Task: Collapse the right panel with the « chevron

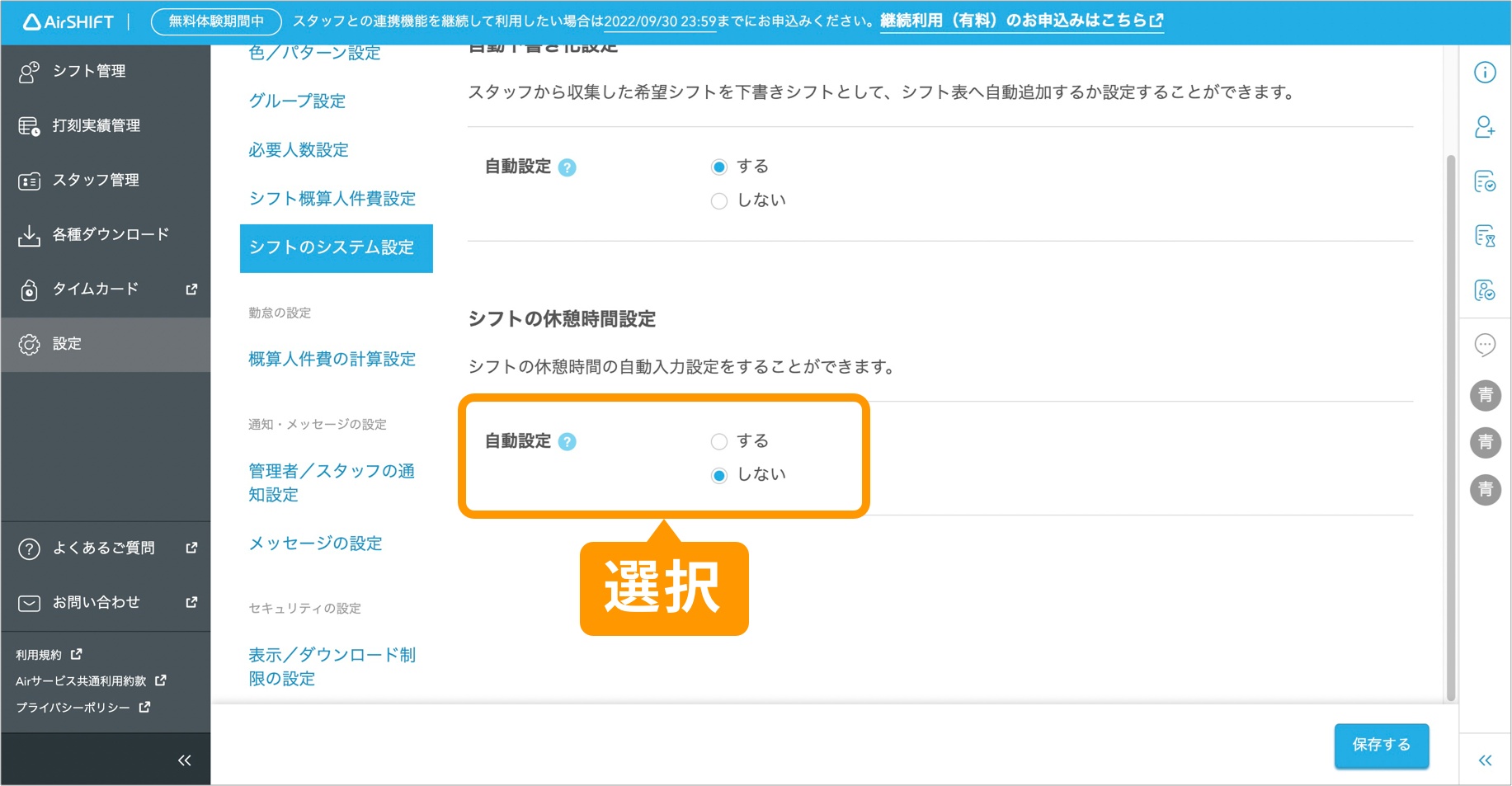Action: 1485,760
